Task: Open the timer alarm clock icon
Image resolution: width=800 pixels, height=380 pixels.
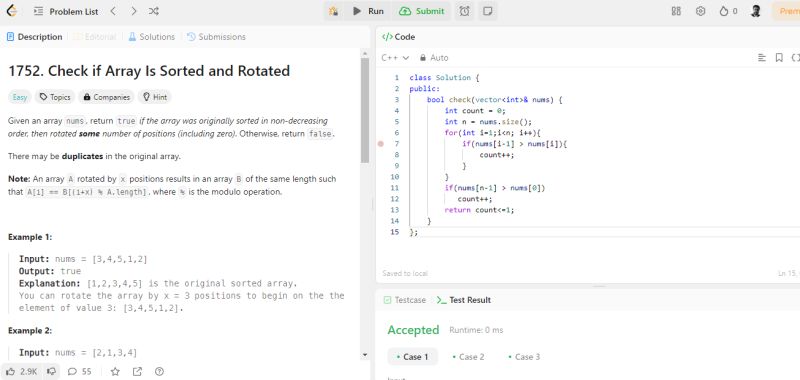Action: tap(464, 11)
